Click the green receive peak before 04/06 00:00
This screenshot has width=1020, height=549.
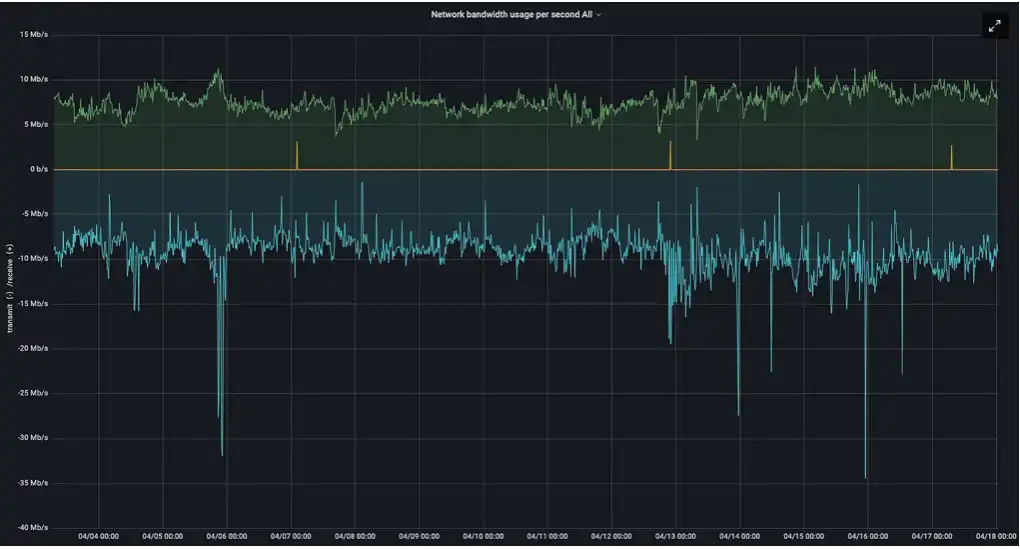(218, 71)
